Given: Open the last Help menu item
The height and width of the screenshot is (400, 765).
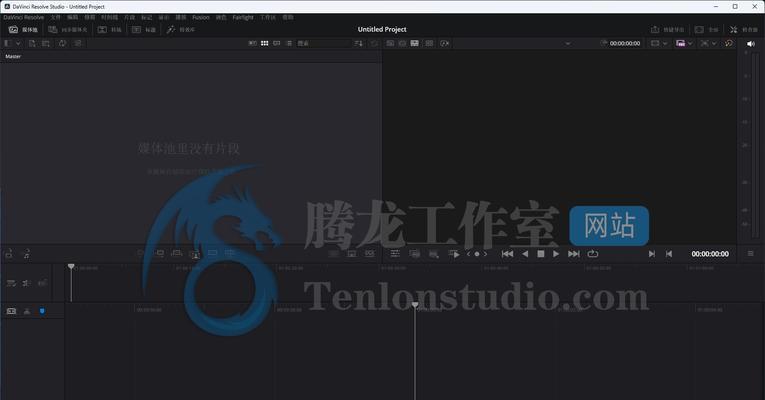Looking at the screenshot, I should (x=288, y=17).
